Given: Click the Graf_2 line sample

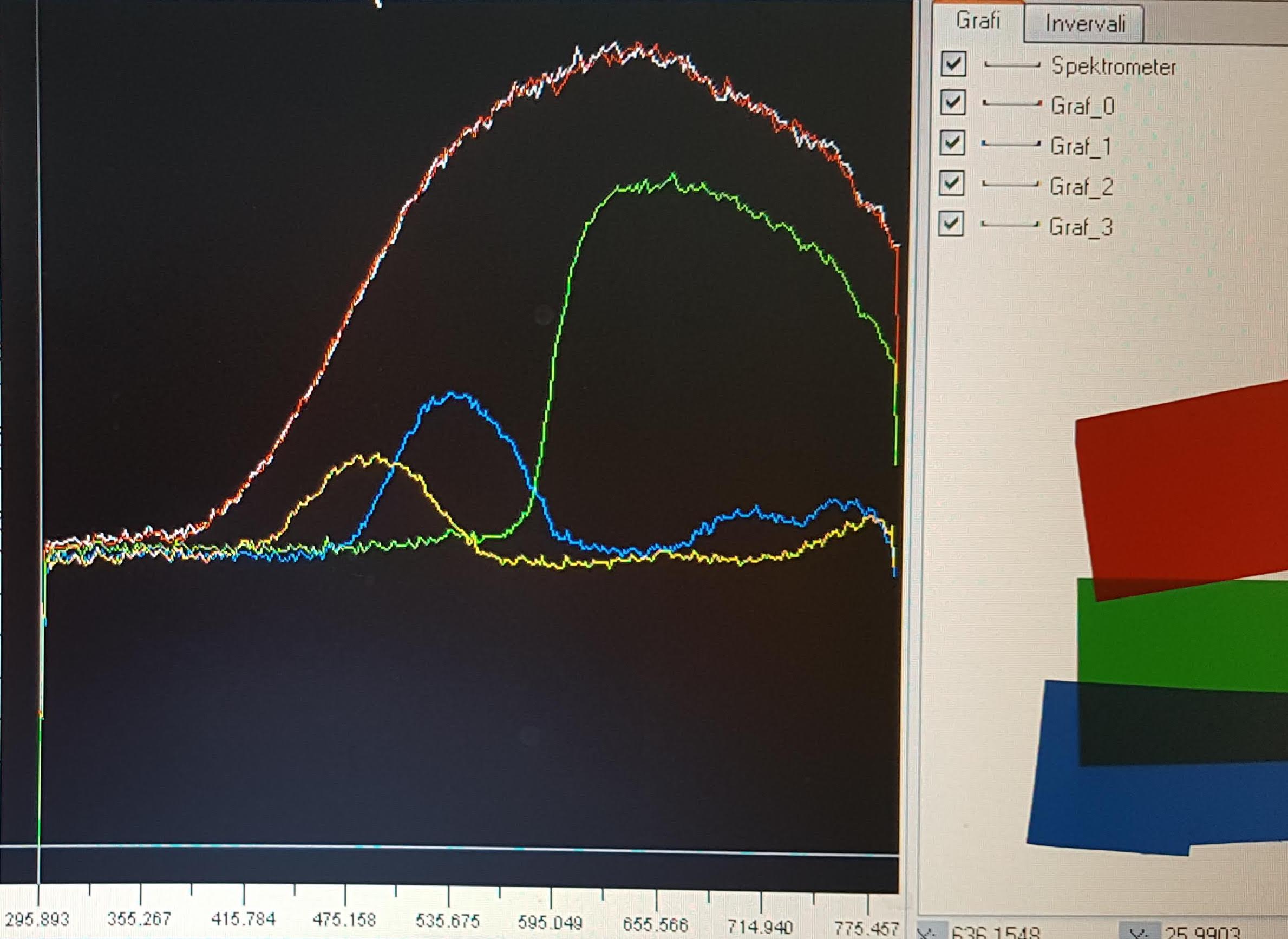Looking at the screenshot, I should (1010, 184).
